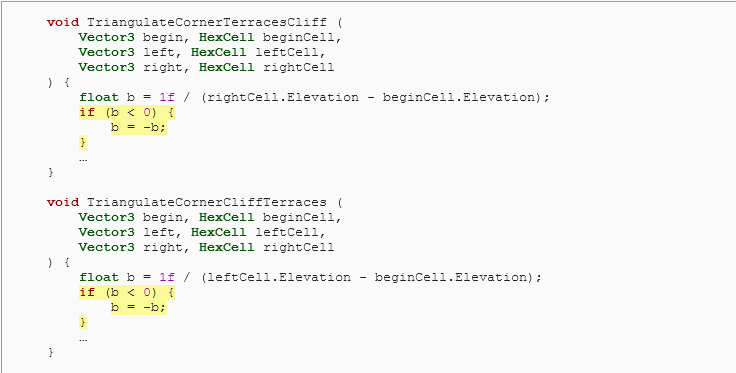Image resolution: width=736 pixels, height=373 pixels.
Task: Click the TriangulateCornerCliffTerraces method name
Action: [x=207, y=202]
